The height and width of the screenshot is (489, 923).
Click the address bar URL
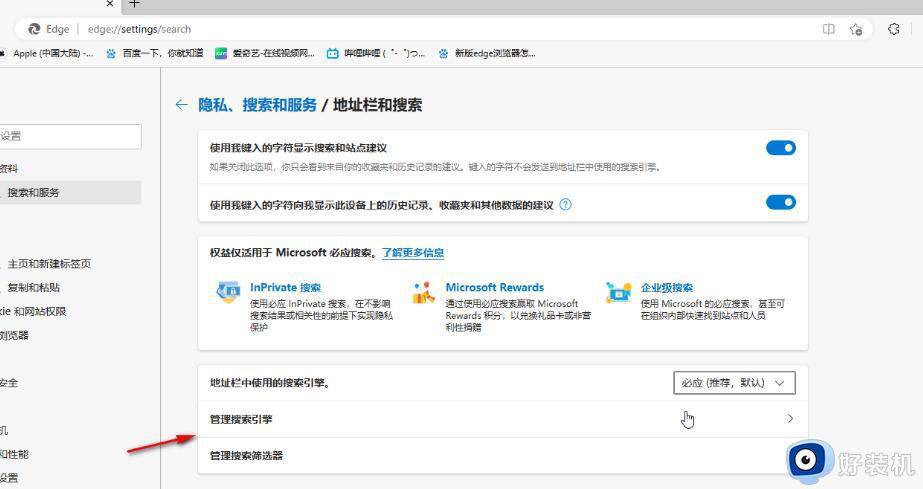140,29
